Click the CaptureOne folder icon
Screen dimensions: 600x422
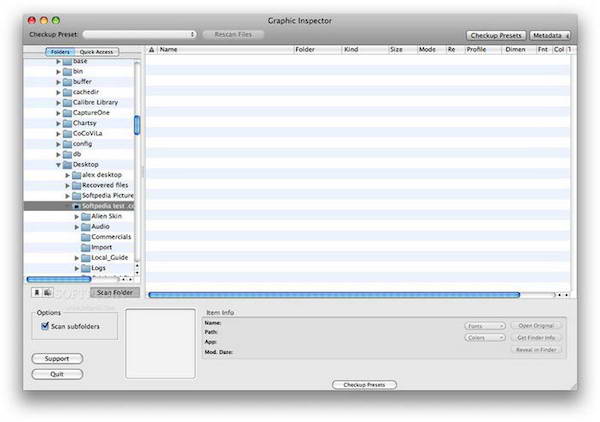click(x=67, y=113)
